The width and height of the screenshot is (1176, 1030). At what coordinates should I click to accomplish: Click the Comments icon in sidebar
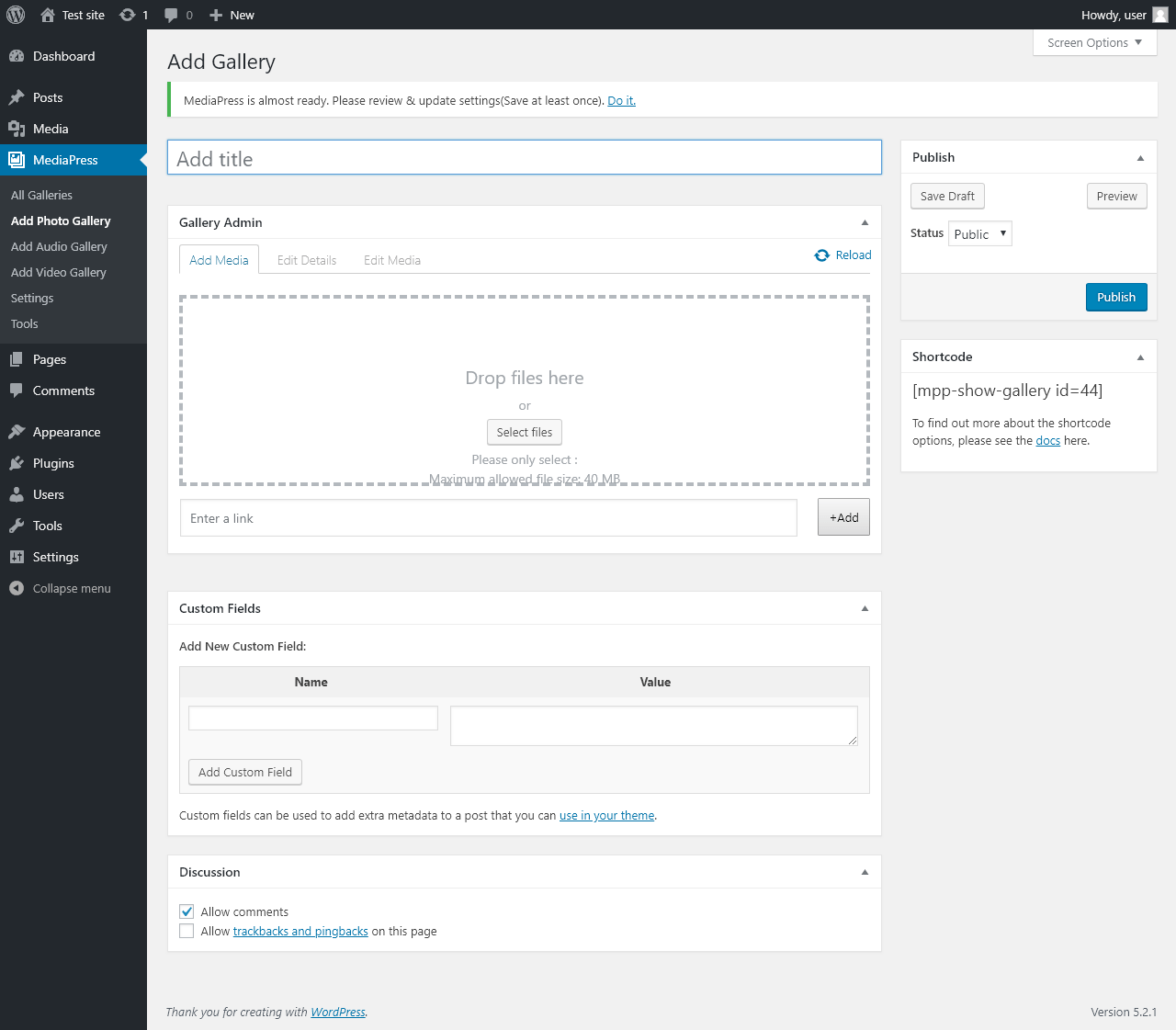tap(17, 390)
